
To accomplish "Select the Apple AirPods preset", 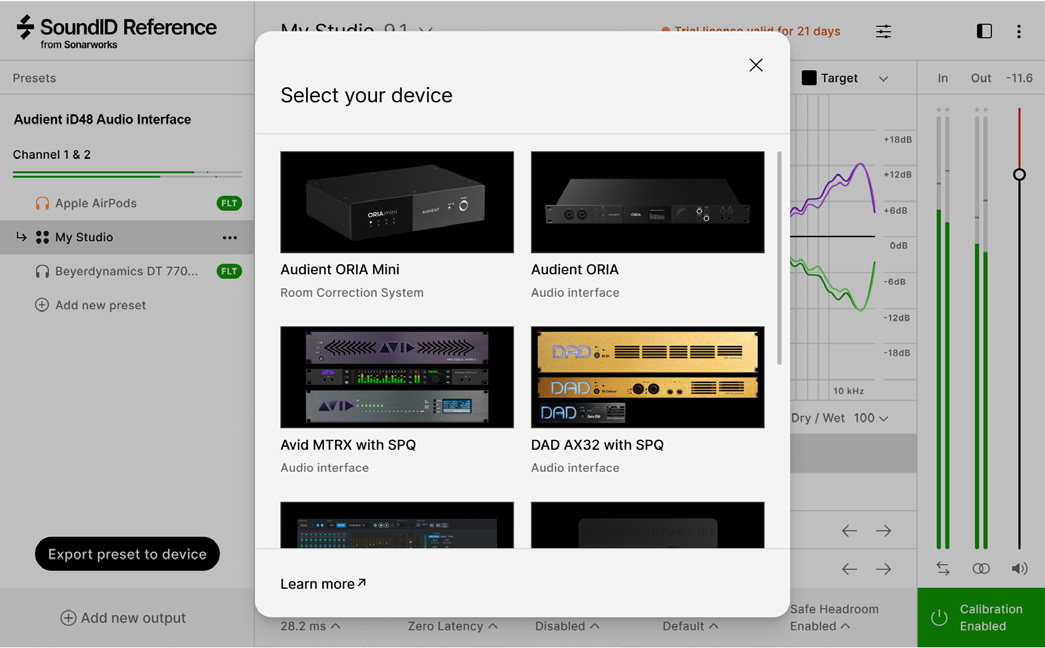I will click(95, 203).
